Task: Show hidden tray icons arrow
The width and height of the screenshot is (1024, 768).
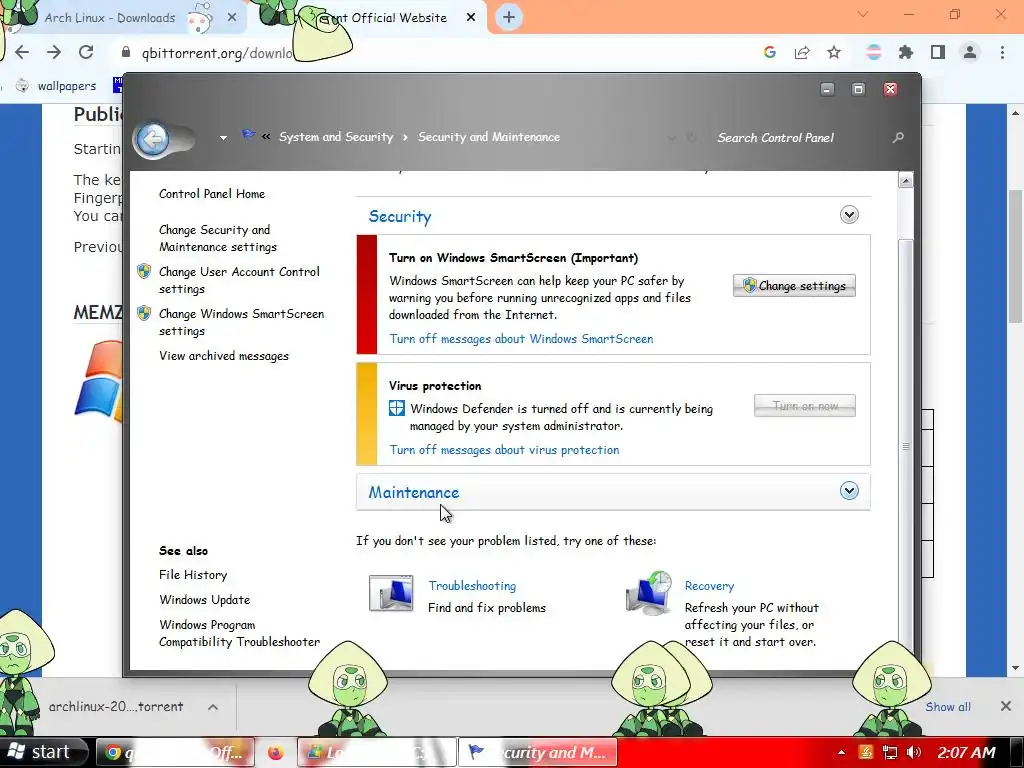Action: coord(841,752)
